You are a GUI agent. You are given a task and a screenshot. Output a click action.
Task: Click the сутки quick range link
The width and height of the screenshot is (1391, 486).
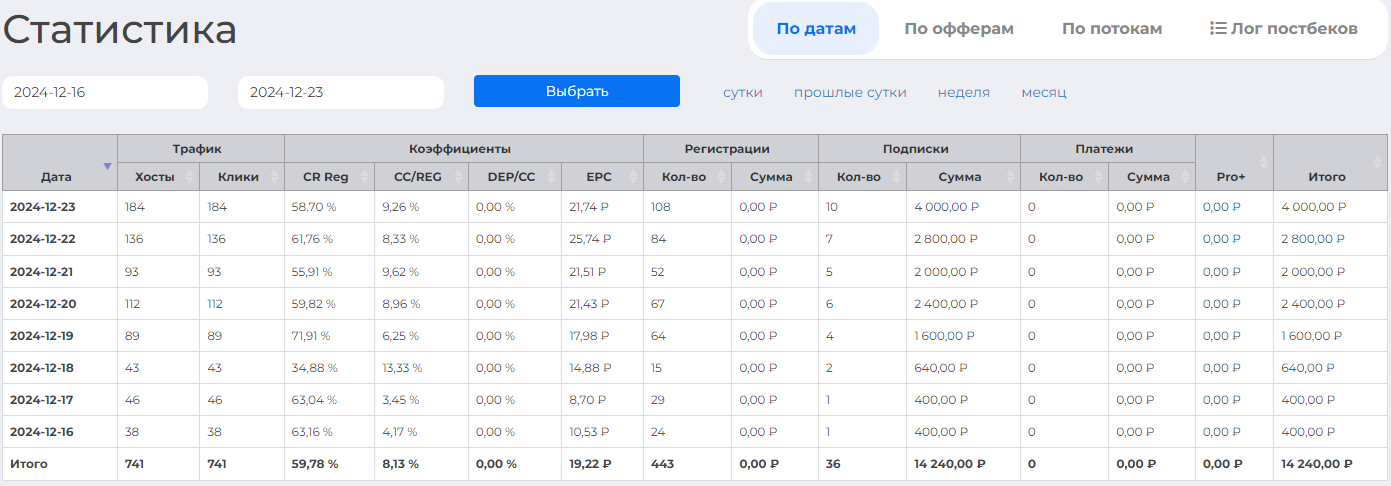coord(743,92)
